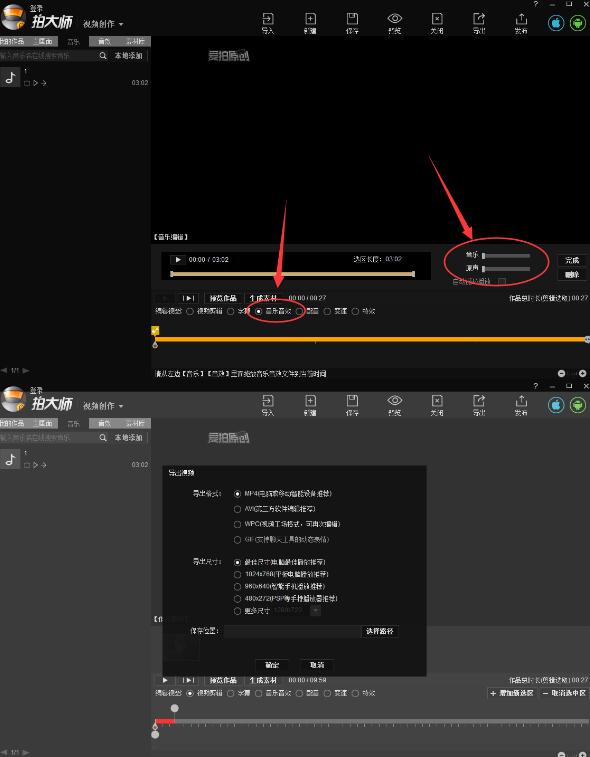Click 本地添加 button in music-editing window

click(128, 56)
